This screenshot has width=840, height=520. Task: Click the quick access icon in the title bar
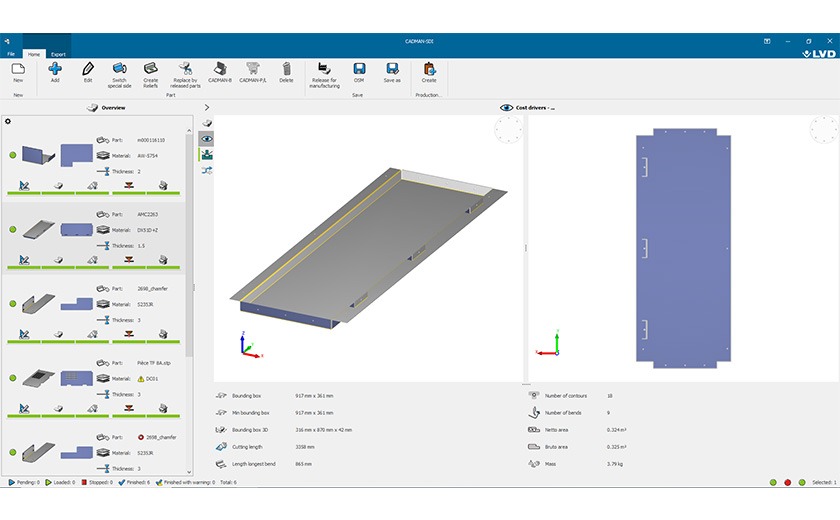click(7, 41)
